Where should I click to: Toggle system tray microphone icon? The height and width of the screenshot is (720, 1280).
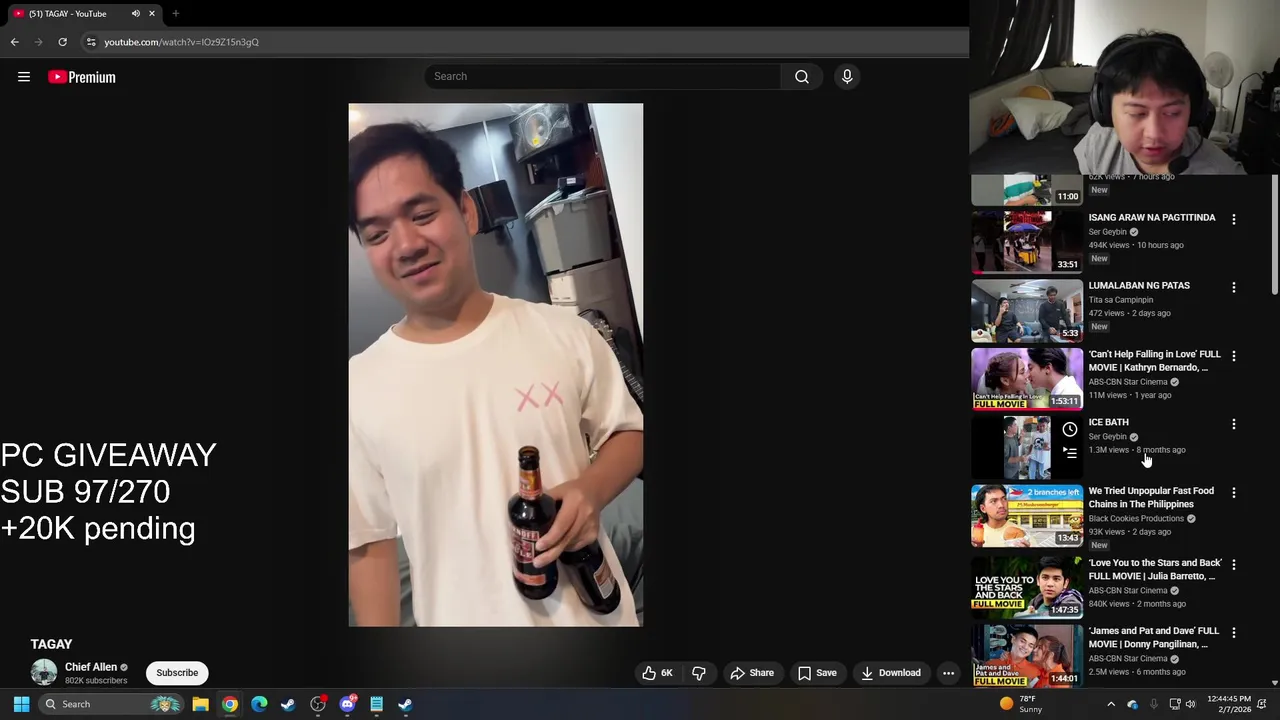pyautogui.click(x=1154, y=704)
